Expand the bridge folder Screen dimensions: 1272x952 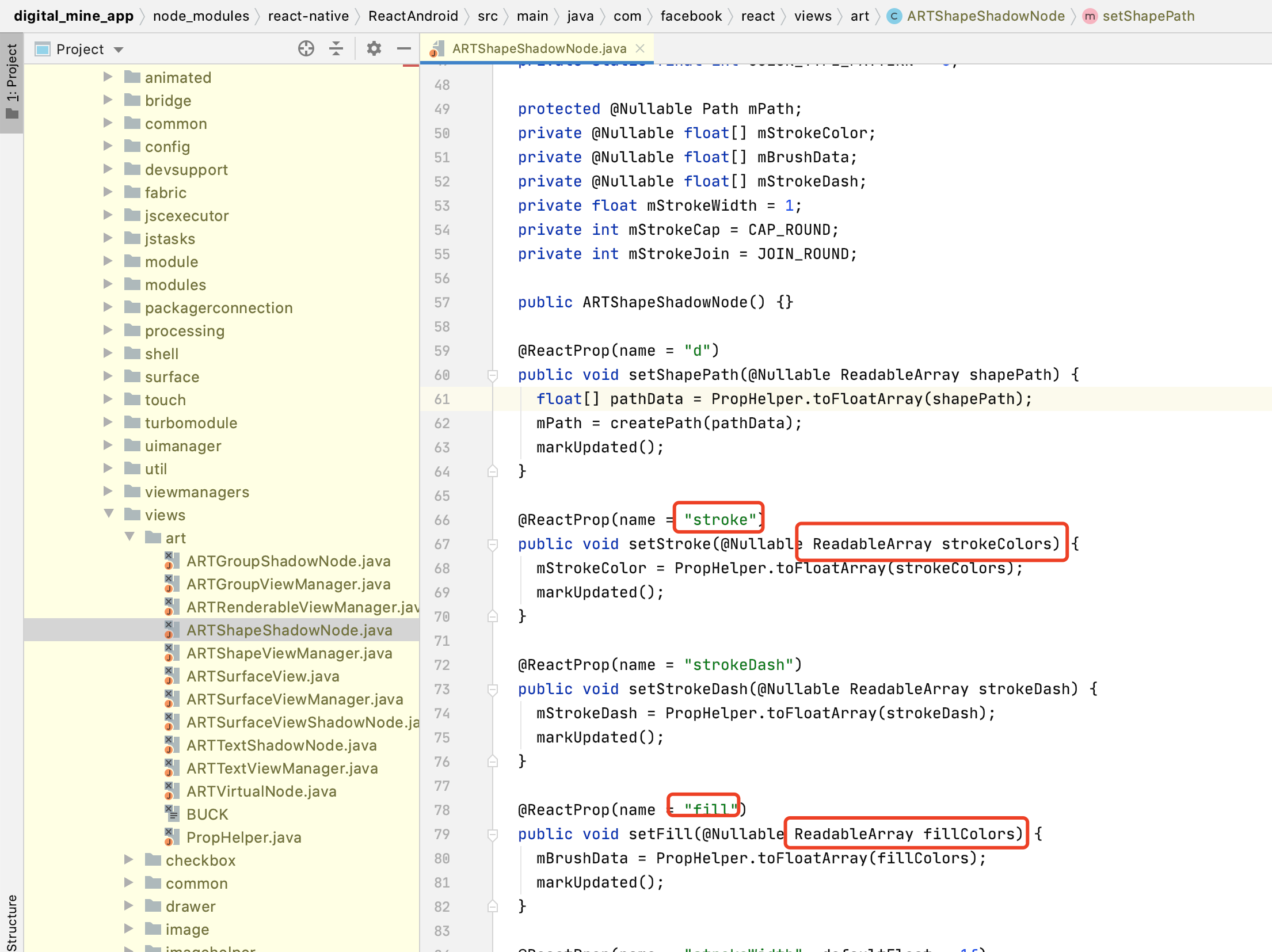(x=108, y=100)
